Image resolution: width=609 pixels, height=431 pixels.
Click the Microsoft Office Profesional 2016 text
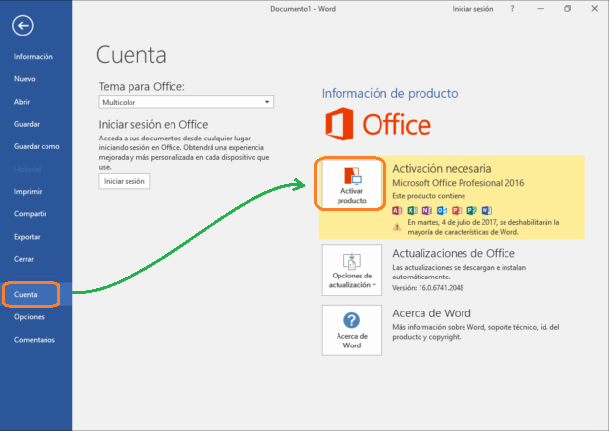coord(458,183)
